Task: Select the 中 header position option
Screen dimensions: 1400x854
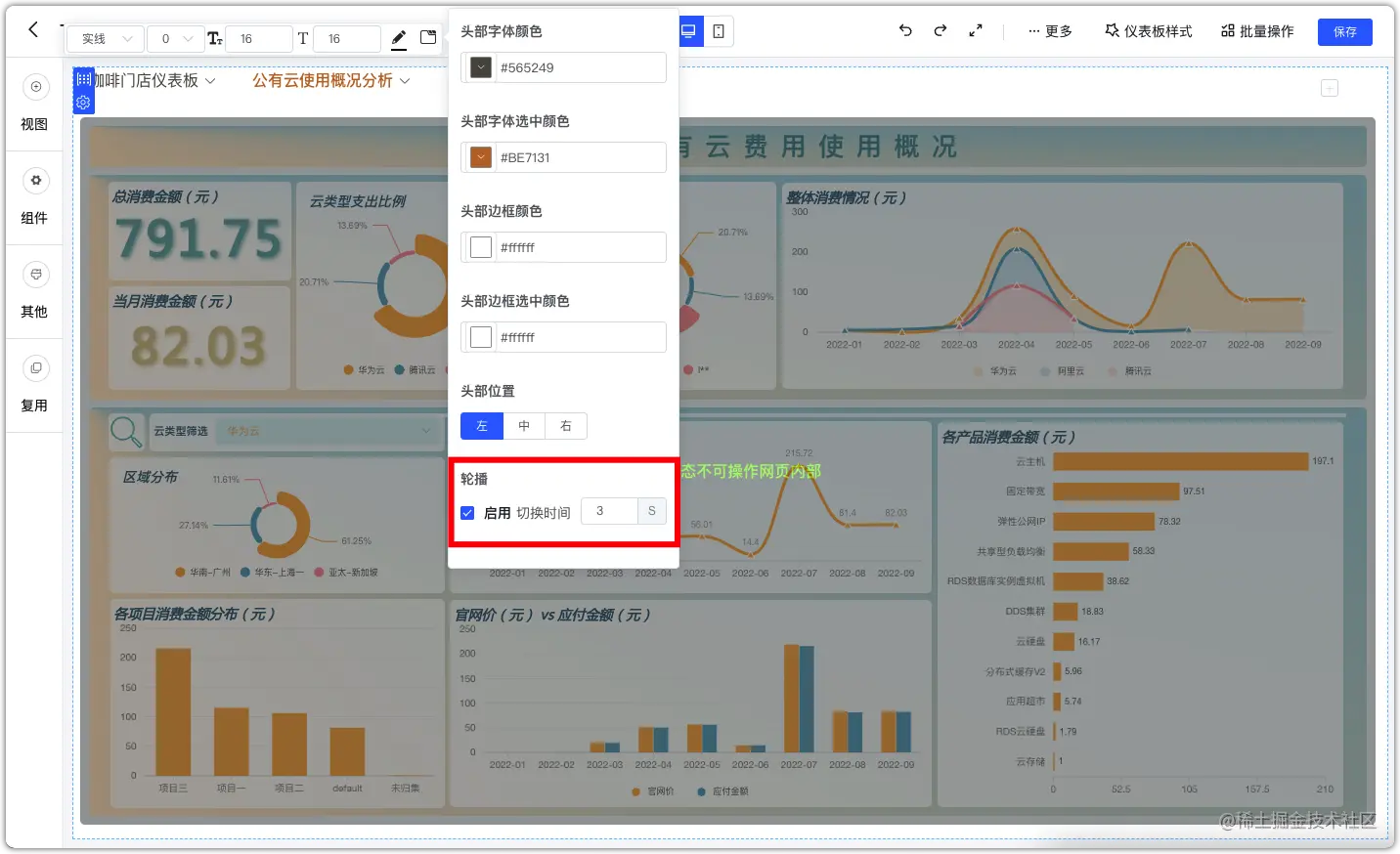Action: pos(524,426)
